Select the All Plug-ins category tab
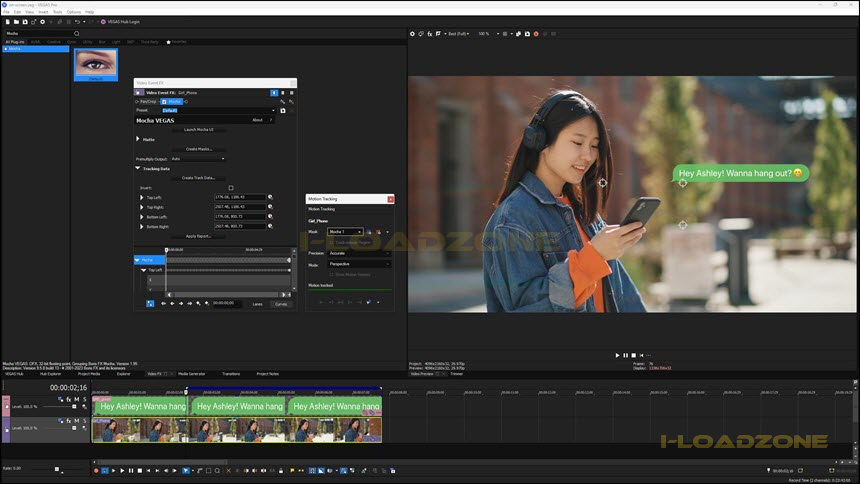 pyautogui.click(x=15, y=42)
